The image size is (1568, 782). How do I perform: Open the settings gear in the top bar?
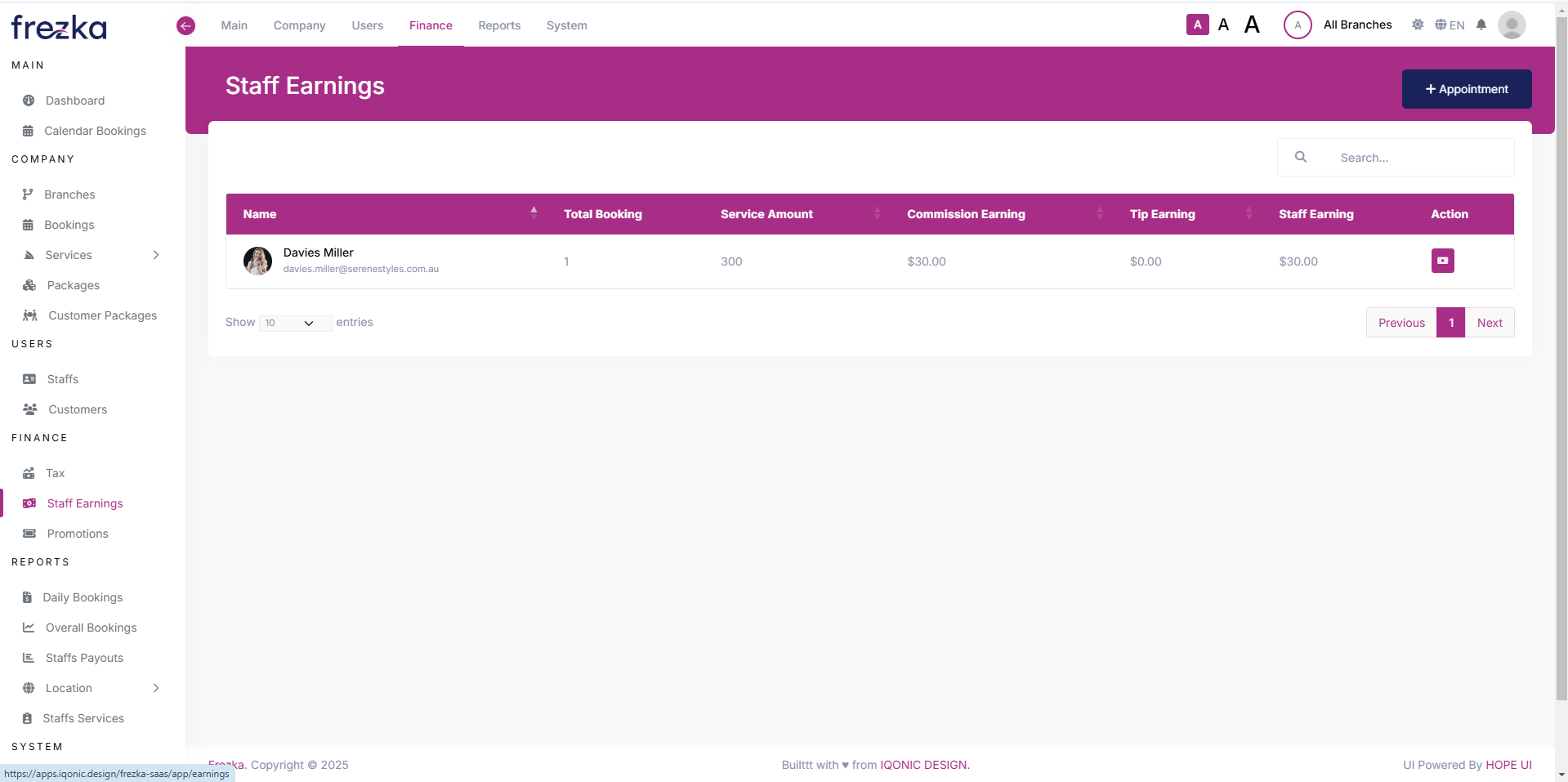[x=1418, y=25]
